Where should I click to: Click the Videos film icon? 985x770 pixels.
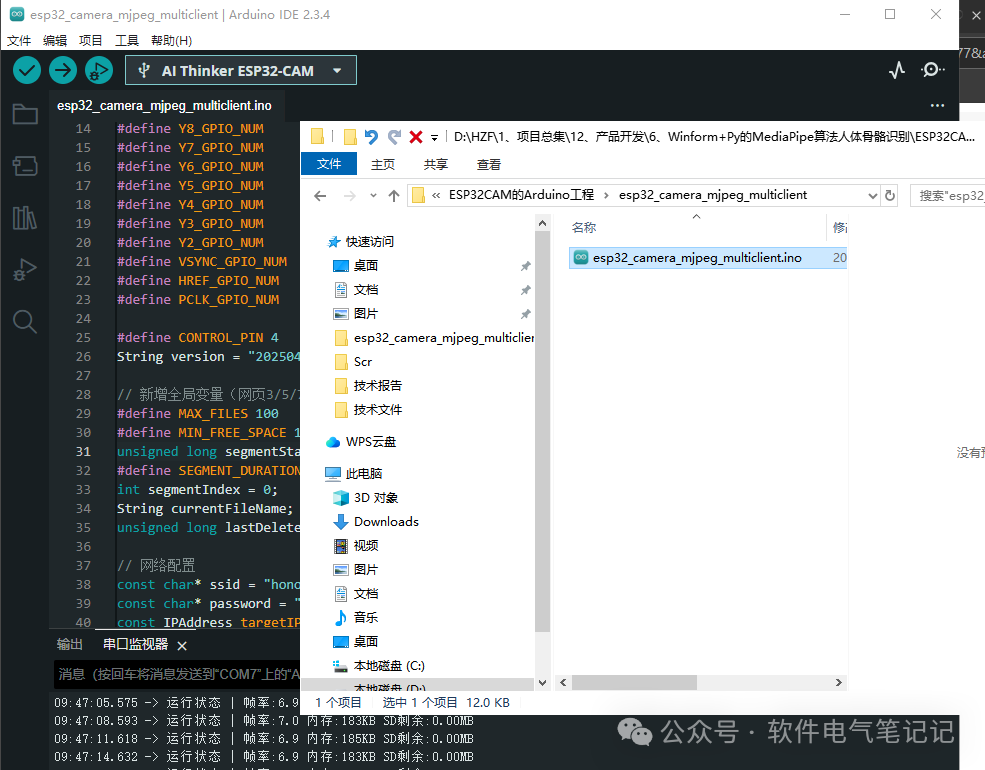click(340, 546)
